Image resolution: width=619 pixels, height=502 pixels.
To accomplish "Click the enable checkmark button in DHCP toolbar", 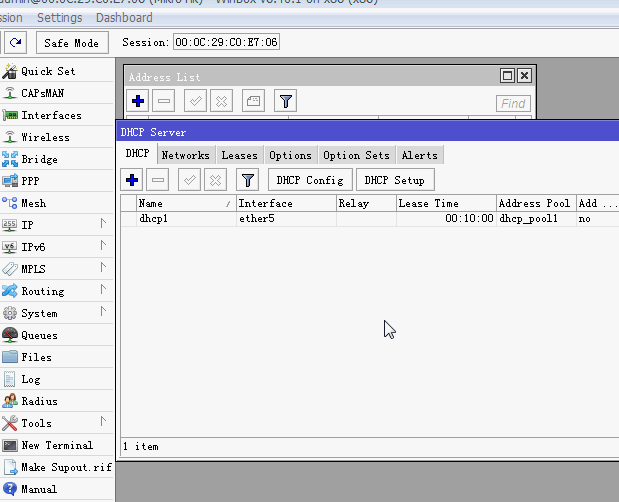I will (x=189, y=180).
